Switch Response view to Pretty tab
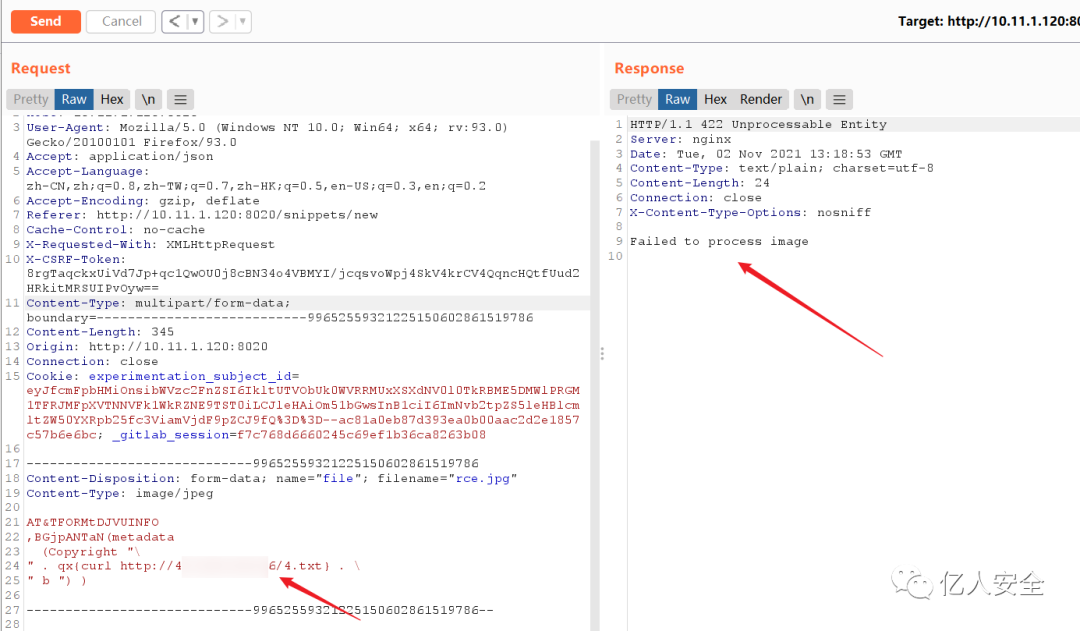Image resolution: width=1080 pixels, height=631 pixels. click(x=634, y=99)
